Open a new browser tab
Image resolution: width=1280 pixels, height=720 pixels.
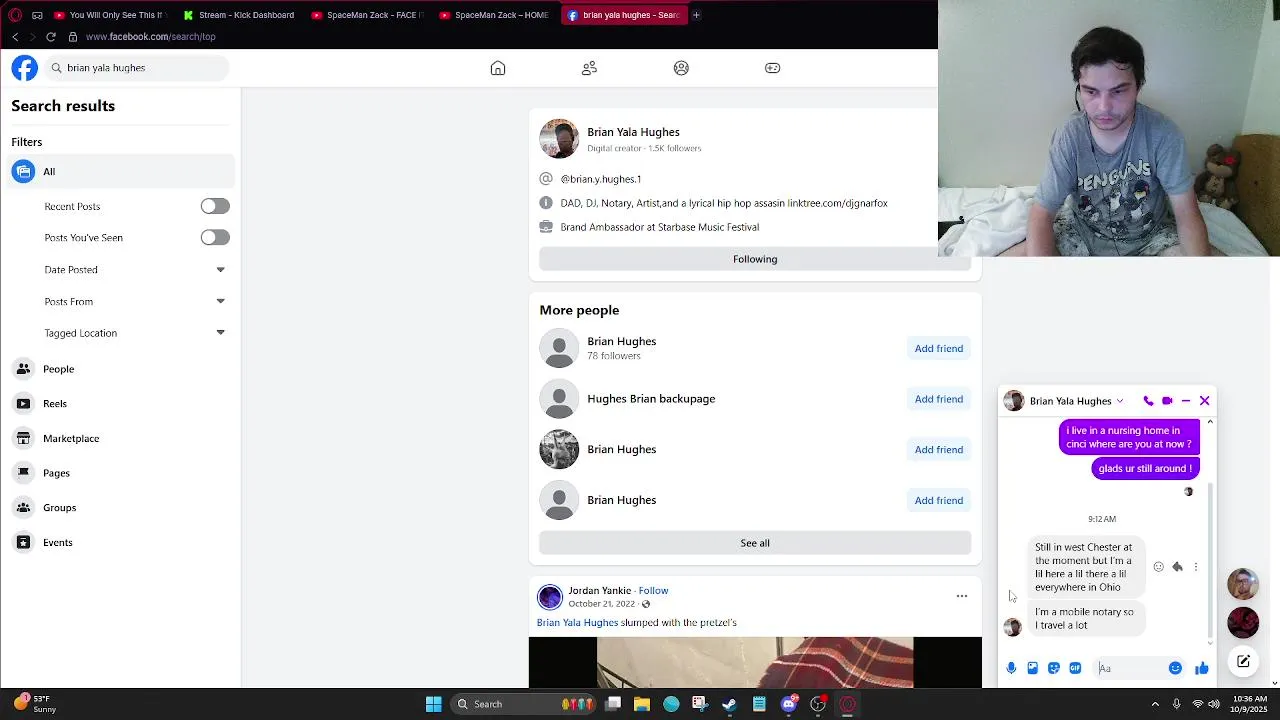[696, 15]
